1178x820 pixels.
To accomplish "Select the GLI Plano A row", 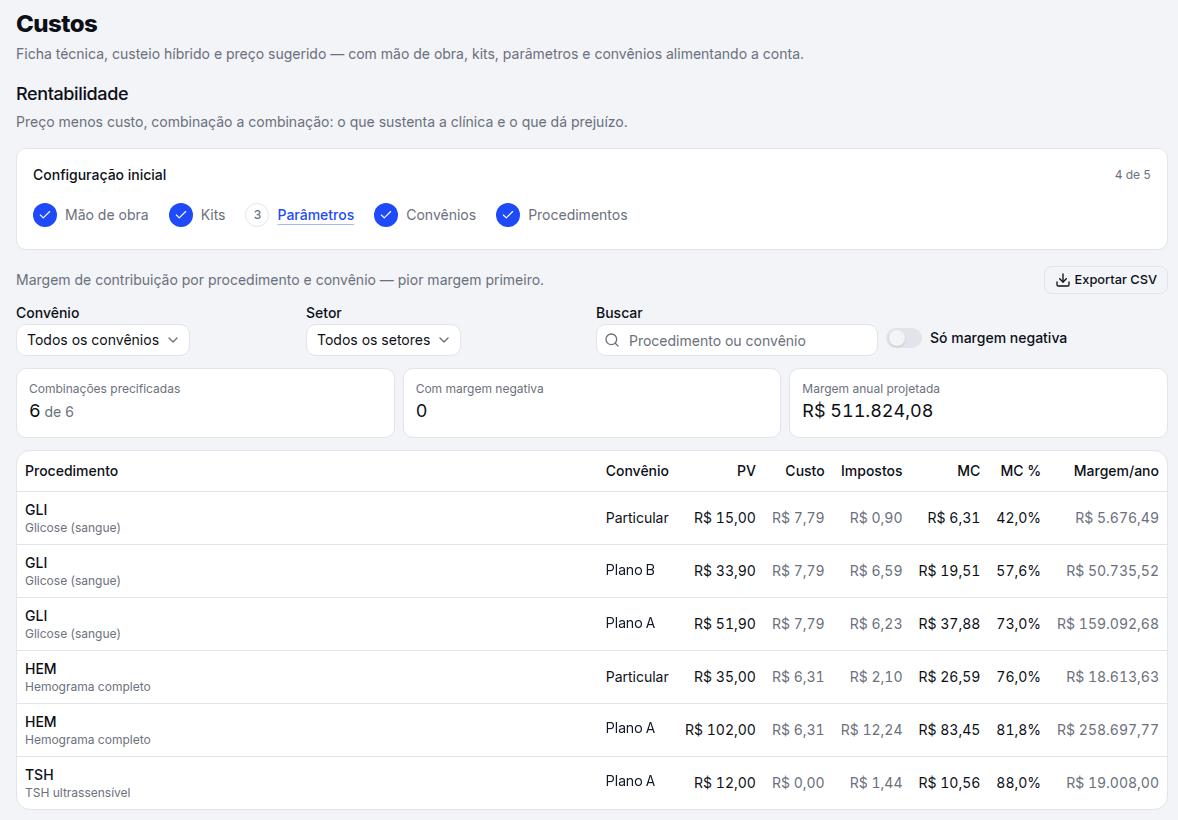I will [592, 624].
